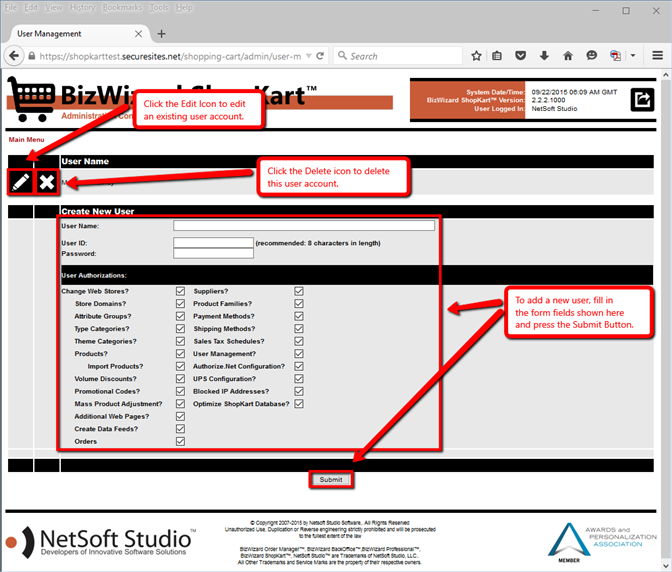Click the page scrollbar up arrow
Image resolution: width=672 pixels, height=572 pixels.
click(666, 75)
